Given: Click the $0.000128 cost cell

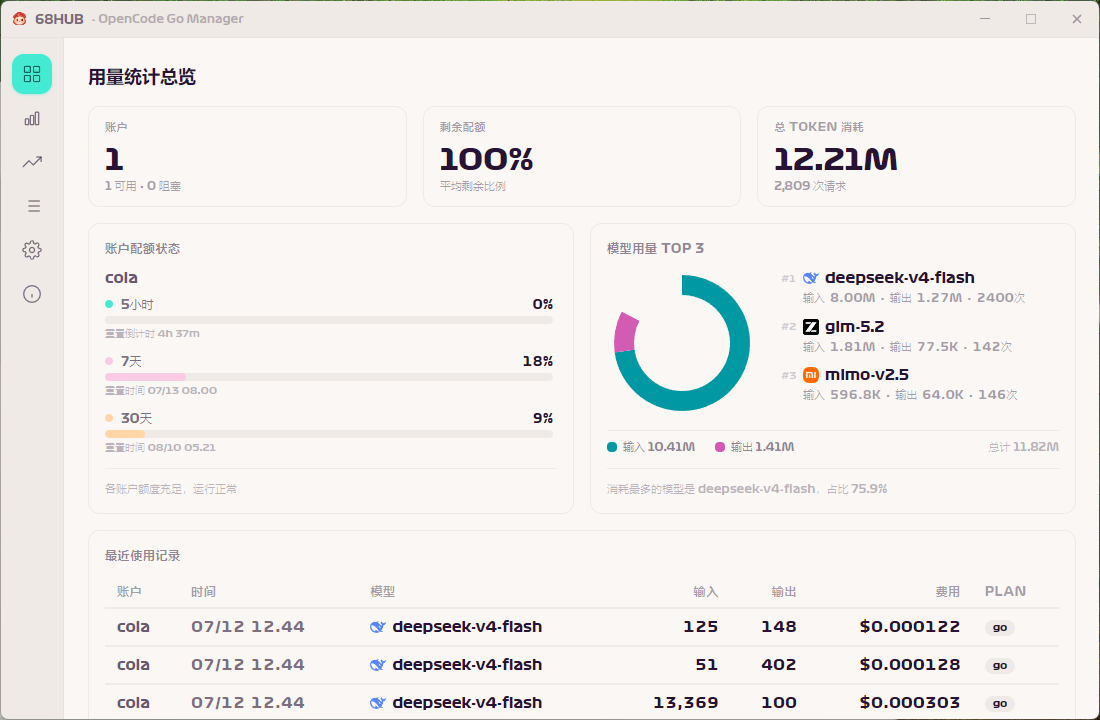Looking at the screenshot, I should 910,665.
